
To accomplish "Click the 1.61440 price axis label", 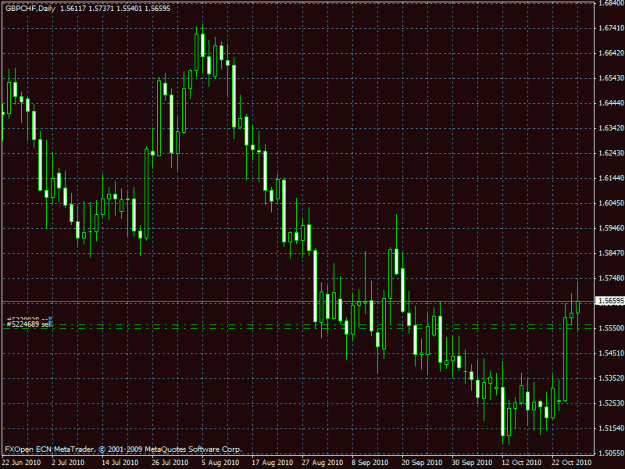I will coord(611,178).
